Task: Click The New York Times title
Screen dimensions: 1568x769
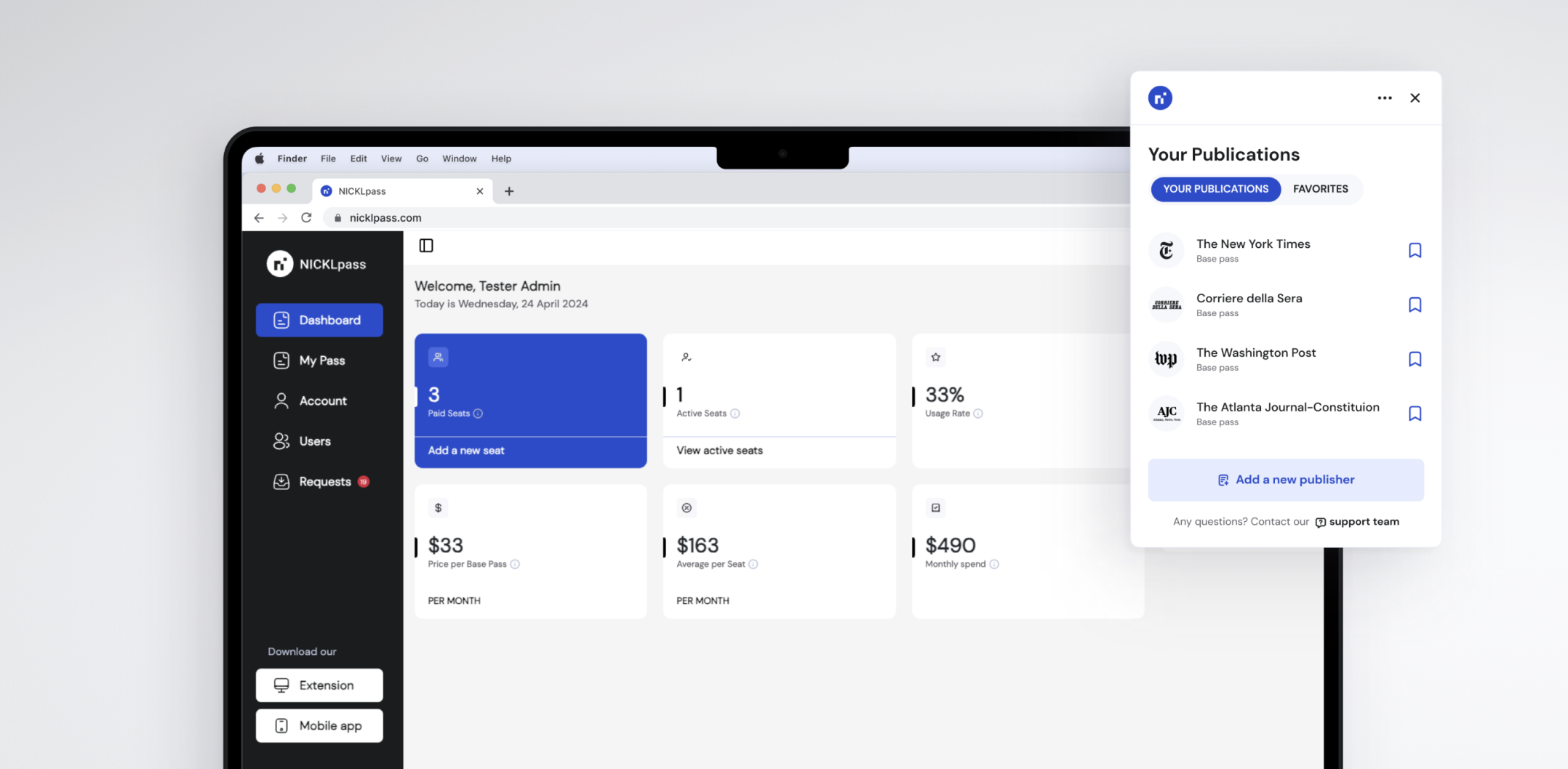Action: (x=1253, y=244)
